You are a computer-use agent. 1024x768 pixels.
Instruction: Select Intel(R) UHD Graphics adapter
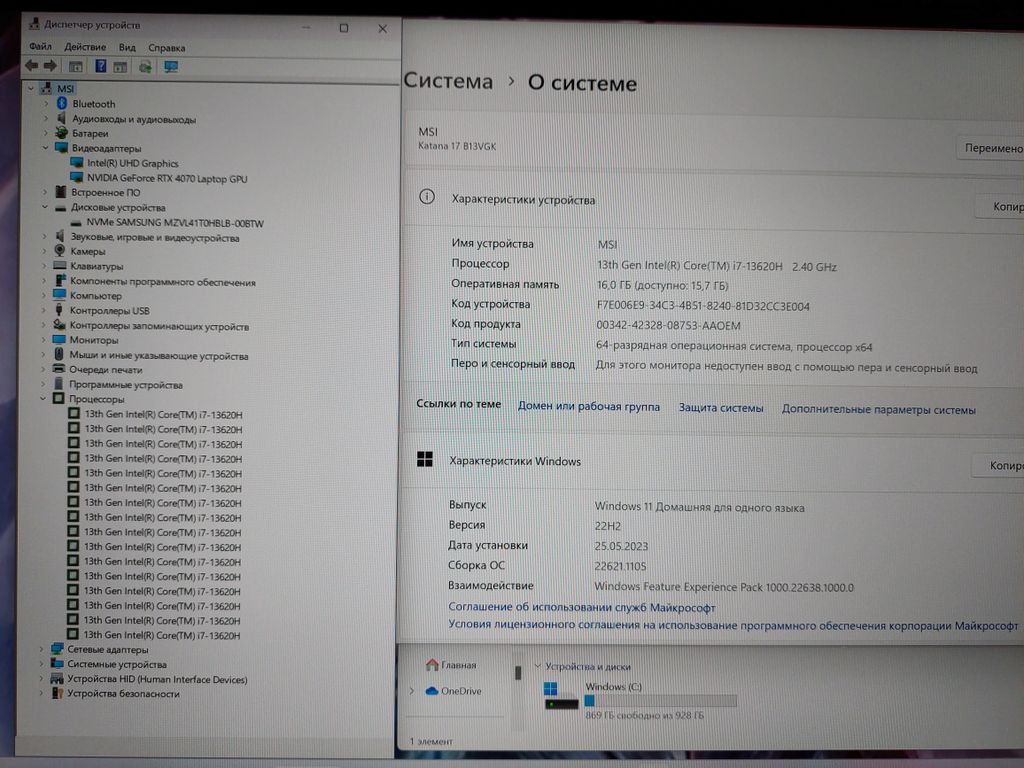tap(132, 164)
